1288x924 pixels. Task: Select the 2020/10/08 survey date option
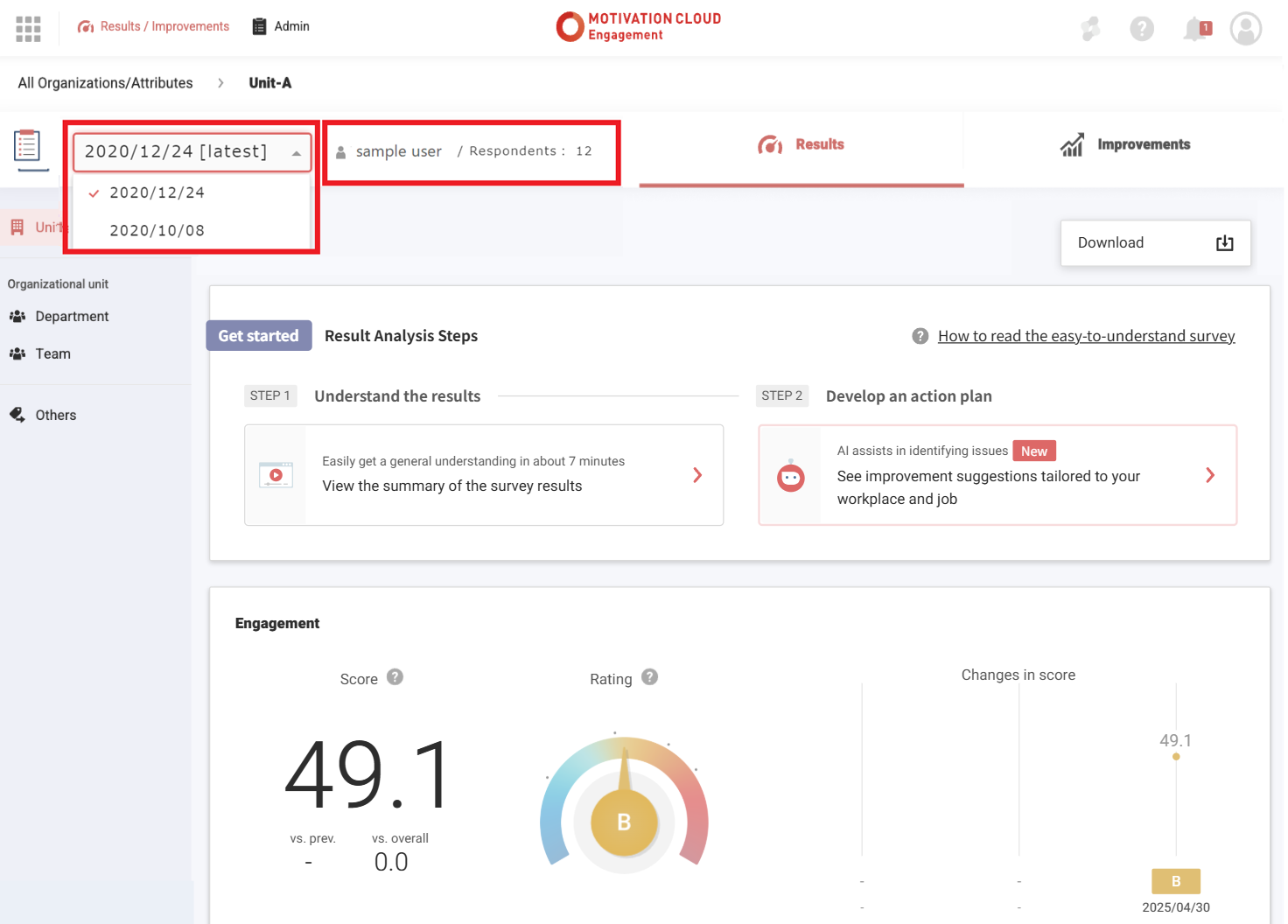(x=157, y=231)
